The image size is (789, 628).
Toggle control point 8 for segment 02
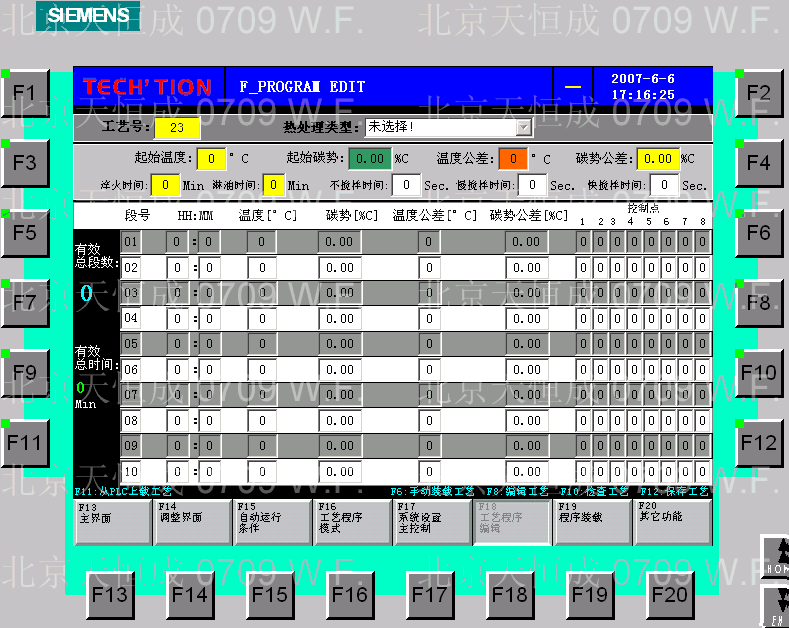point(702,267)
